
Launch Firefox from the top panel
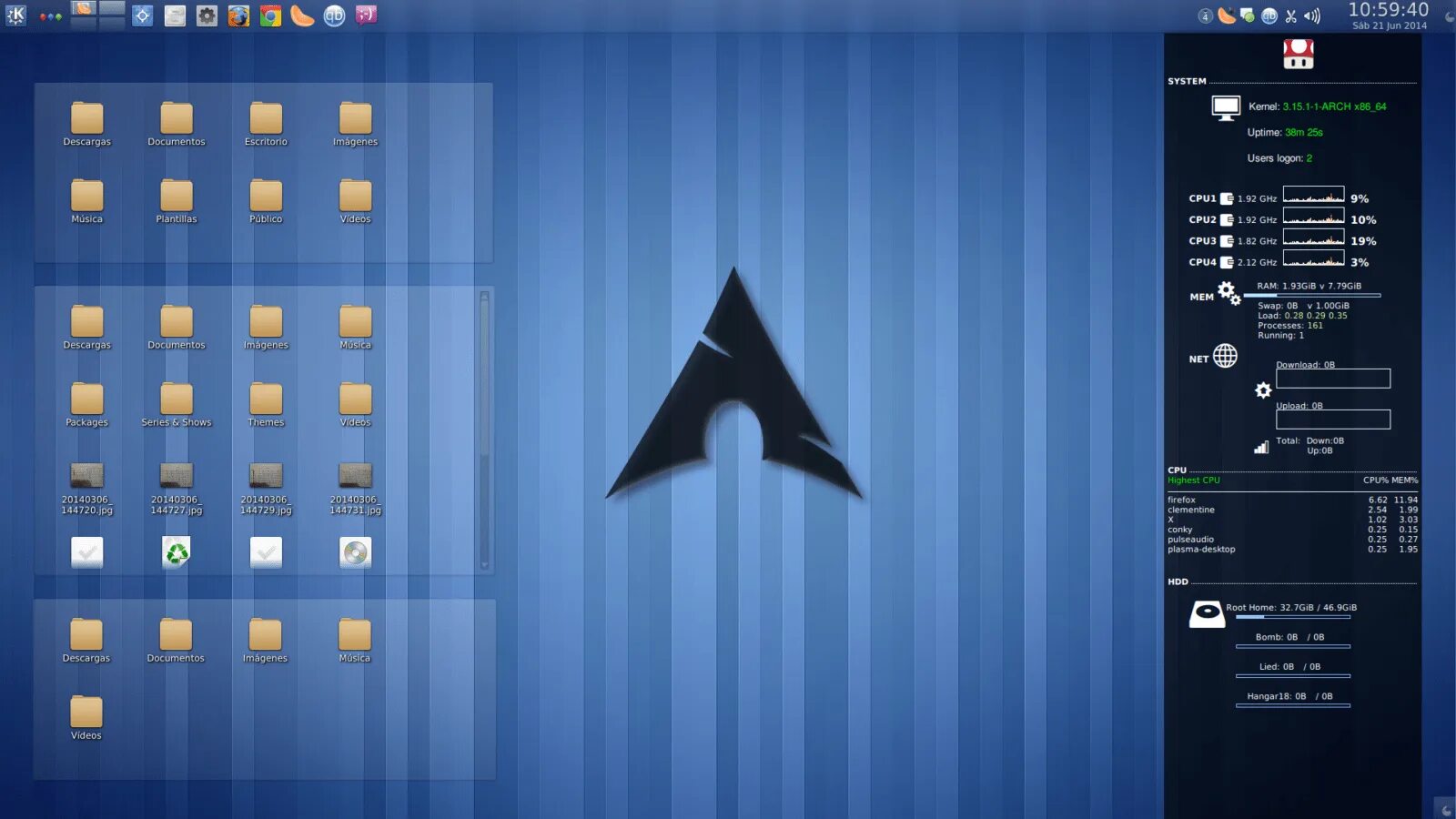point(238,15)
